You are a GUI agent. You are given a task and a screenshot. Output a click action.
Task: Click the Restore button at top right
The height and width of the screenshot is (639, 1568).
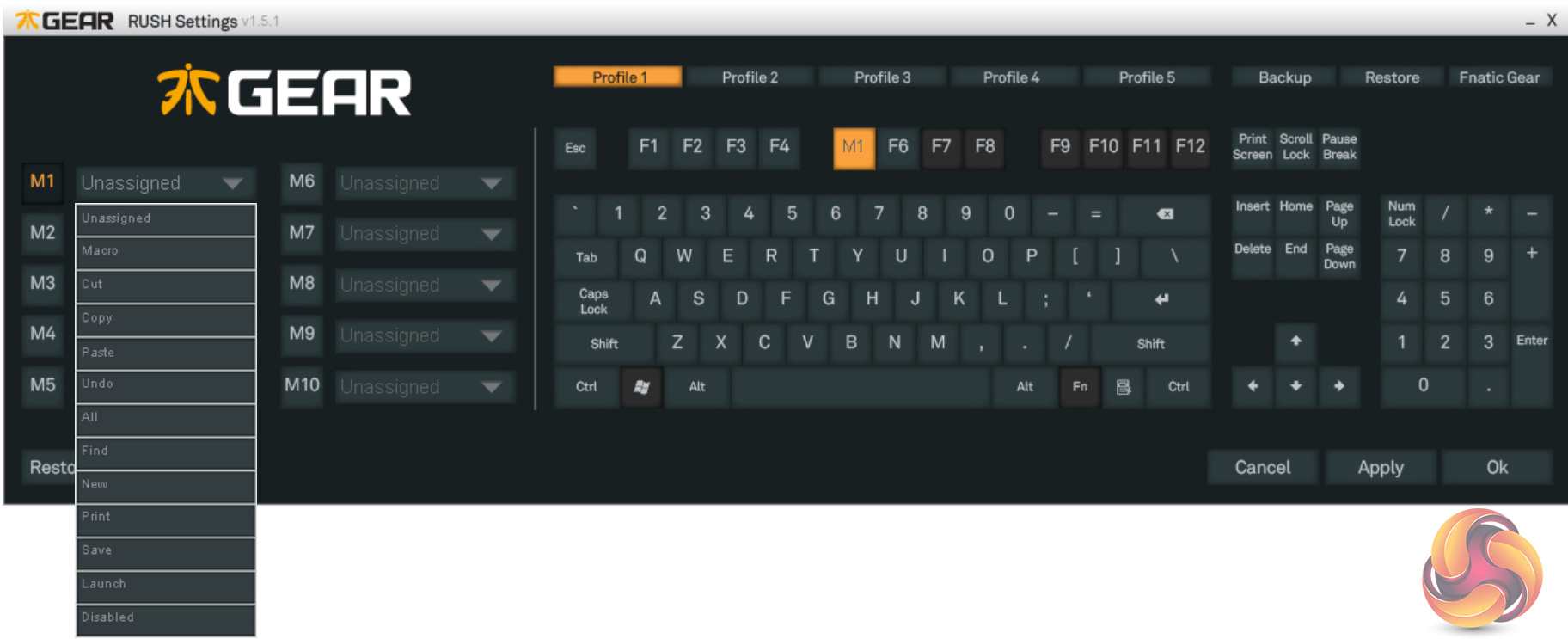1392,77
